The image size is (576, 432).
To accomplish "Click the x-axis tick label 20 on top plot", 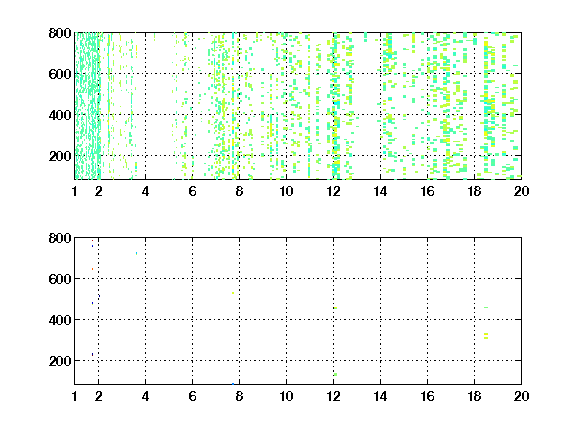I will (521, 191).
